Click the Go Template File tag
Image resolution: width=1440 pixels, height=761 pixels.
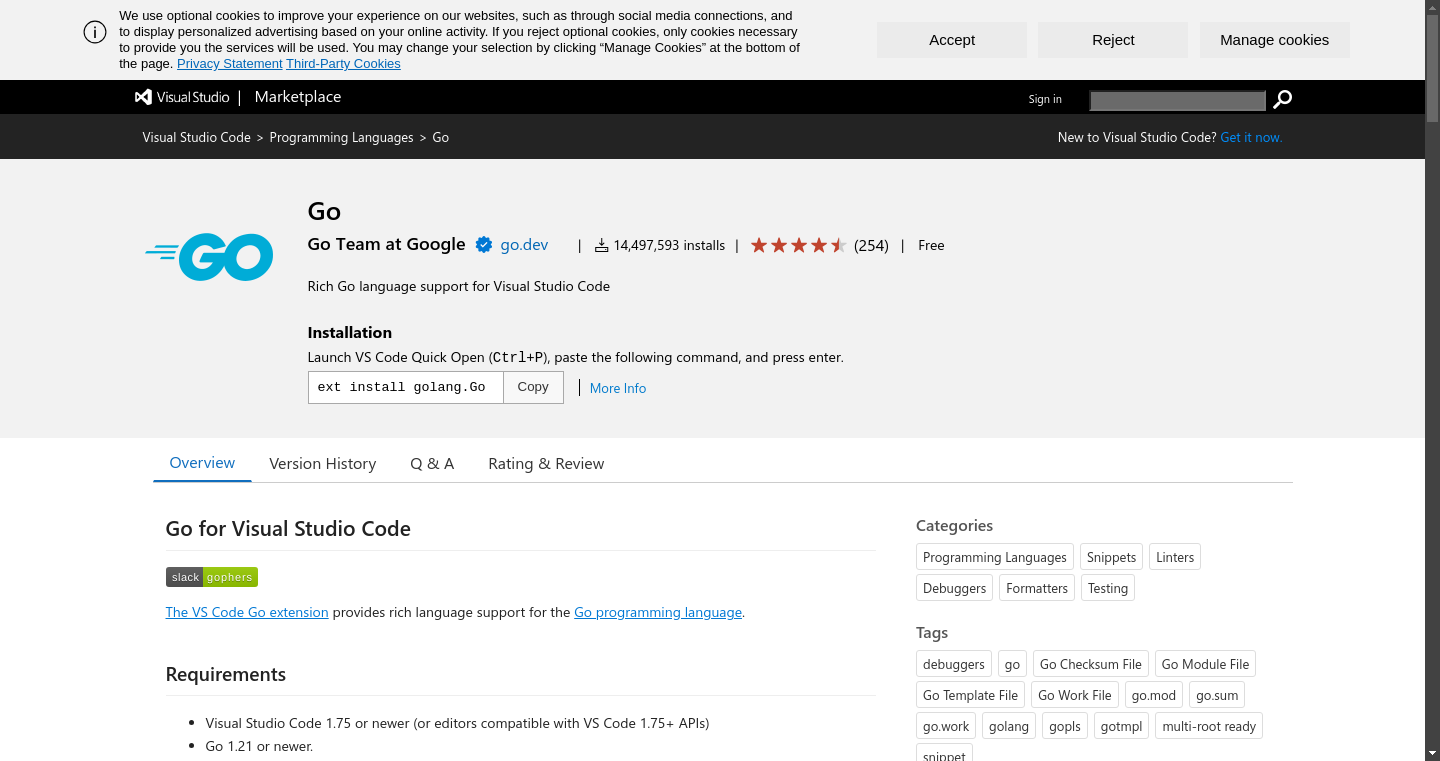tap(970, 695)
